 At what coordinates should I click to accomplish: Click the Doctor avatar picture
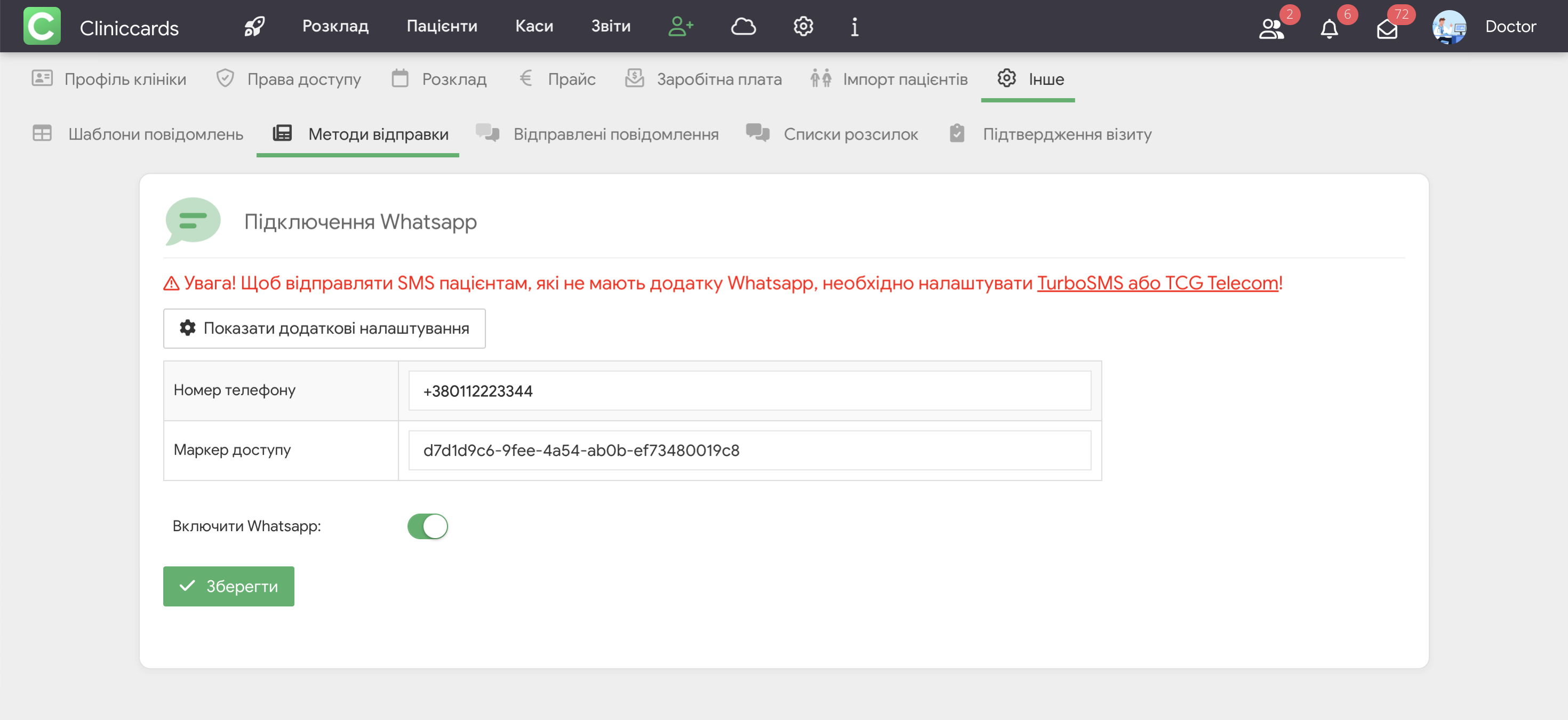pyautogui.click(x=1449, y=27)
